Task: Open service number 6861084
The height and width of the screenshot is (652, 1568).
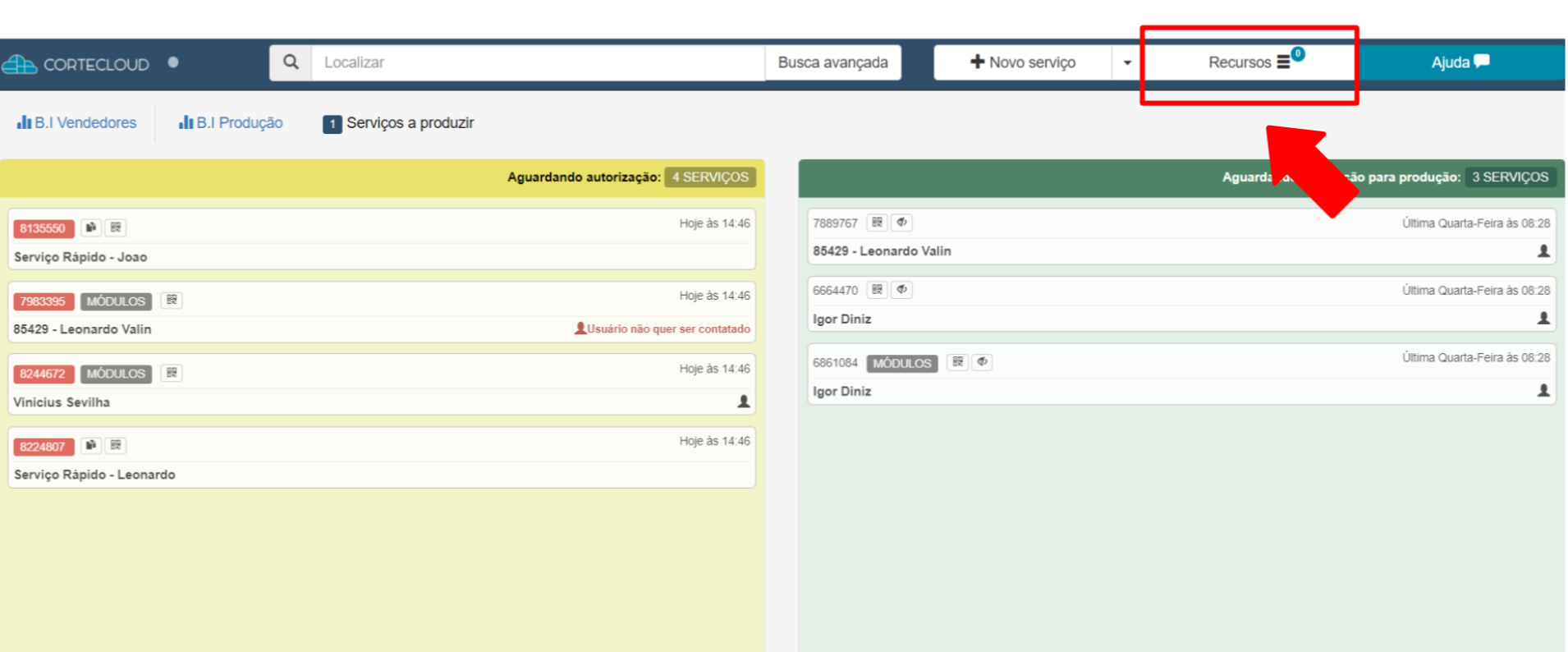Action: [835, 363]
